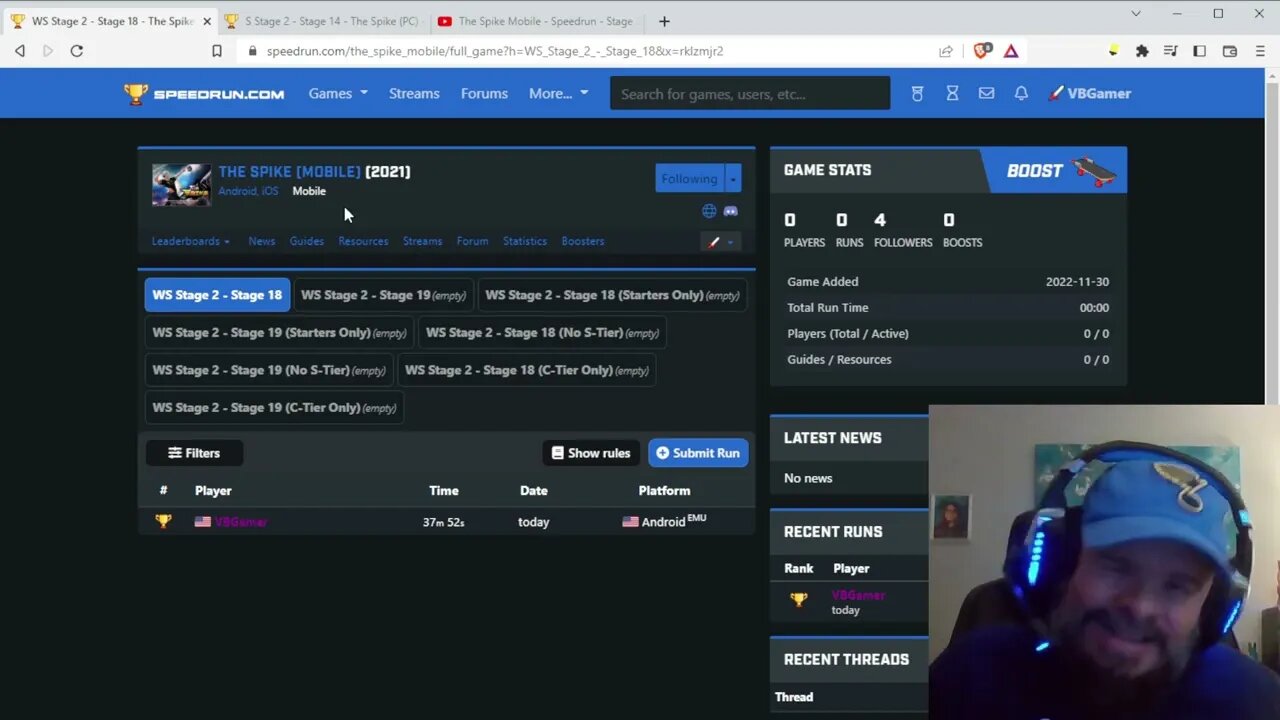This screenshot has height=720, width=1280.
Task: Open the mail messages icon
Action: pos(986,93)
